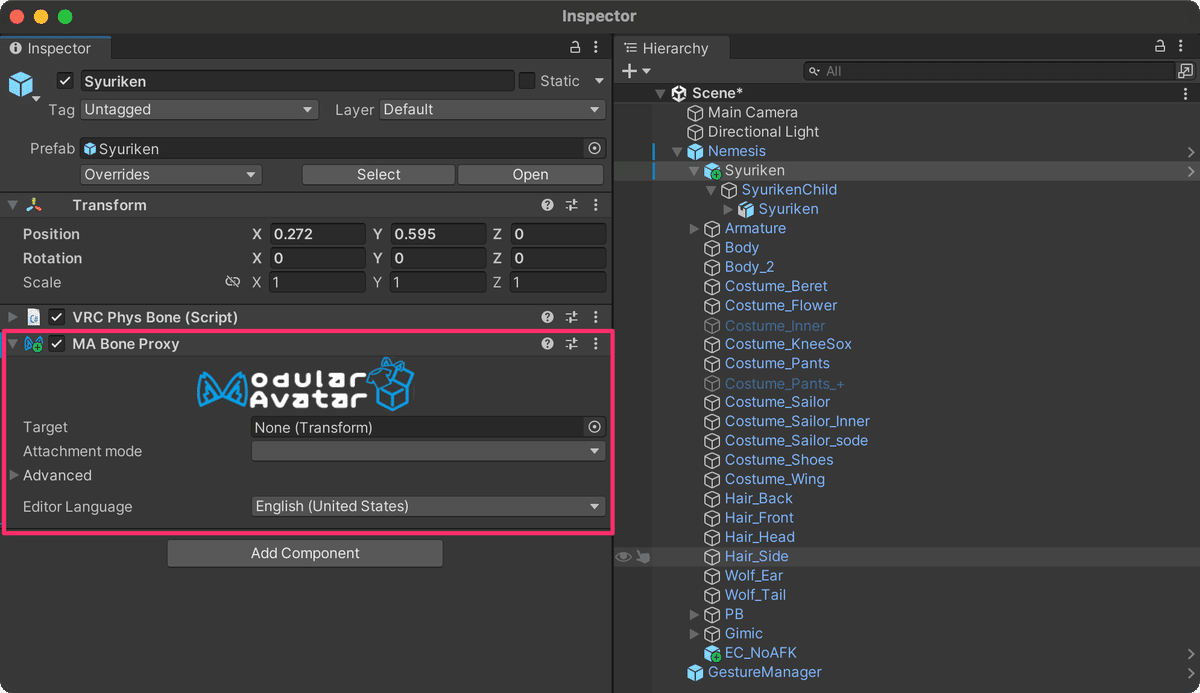Click the Prefab field object picker circle

tap(594, 148)
